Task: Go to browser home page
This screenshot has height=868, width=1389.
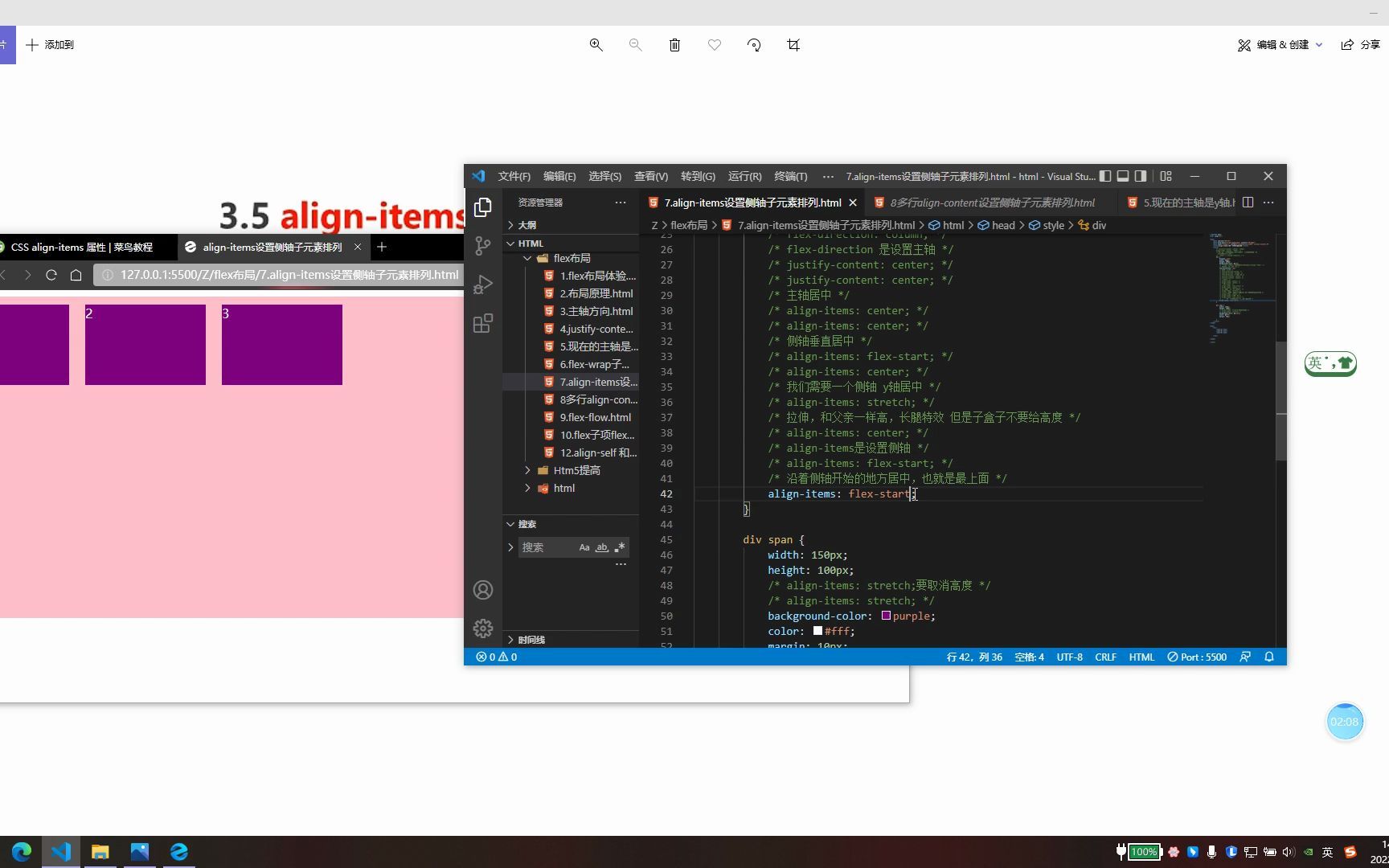Action: point(76,275)
